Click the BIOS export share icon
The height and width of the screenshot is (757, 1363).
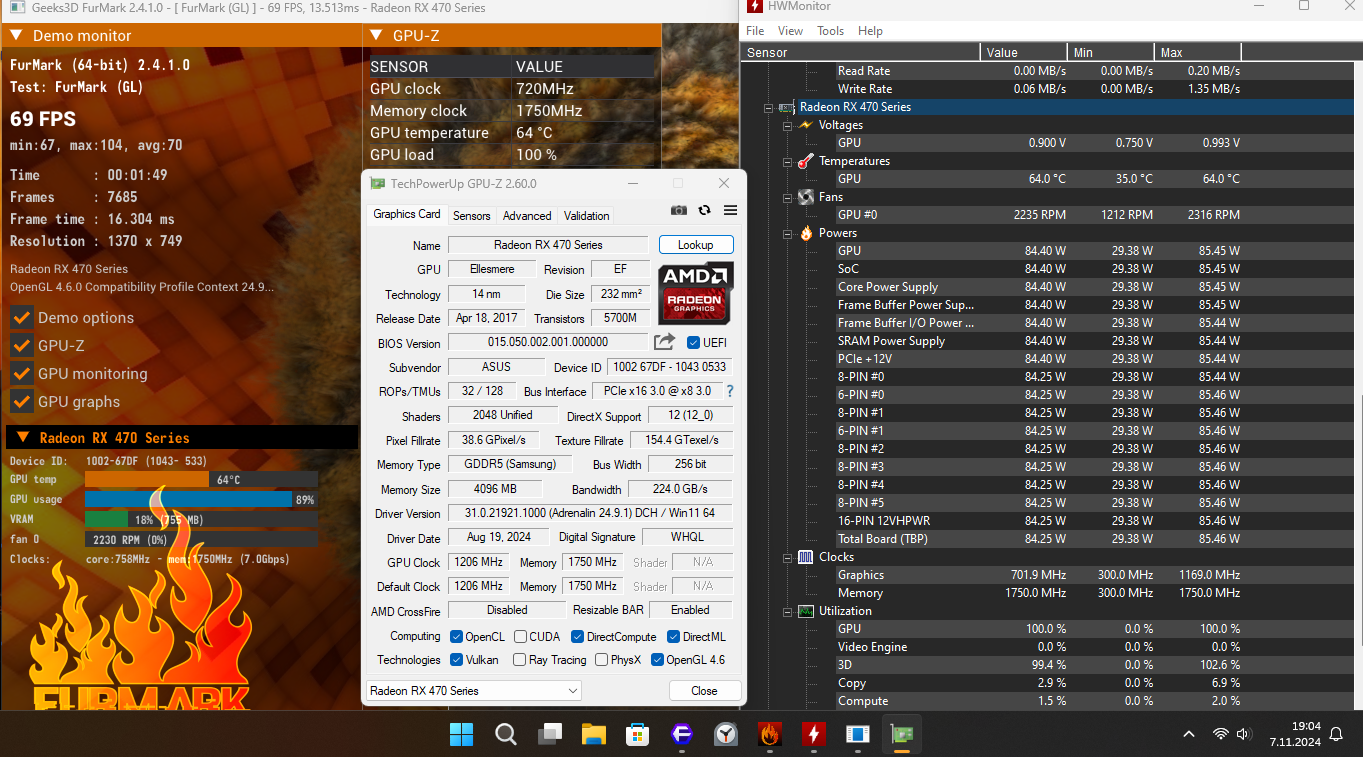[665, 342]
